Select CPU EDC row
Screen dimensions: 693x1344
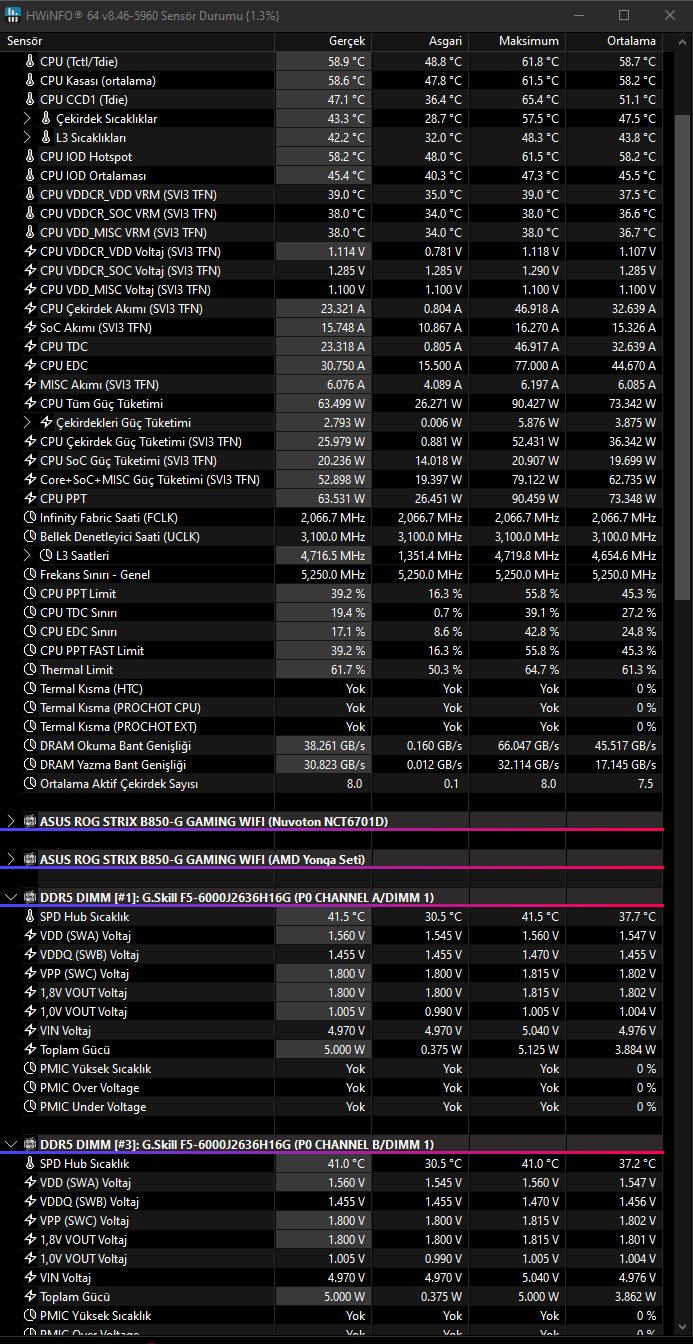pyautogui.click(x=331, y=365)
